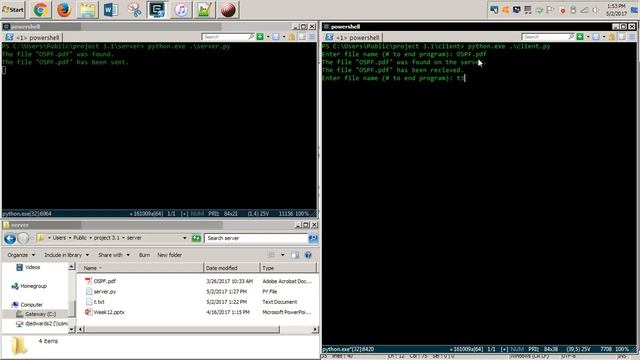Click Forward button in Explorer window
This screenshot has width=640, height=360.
pyautogui.click(x=23, y=238)
